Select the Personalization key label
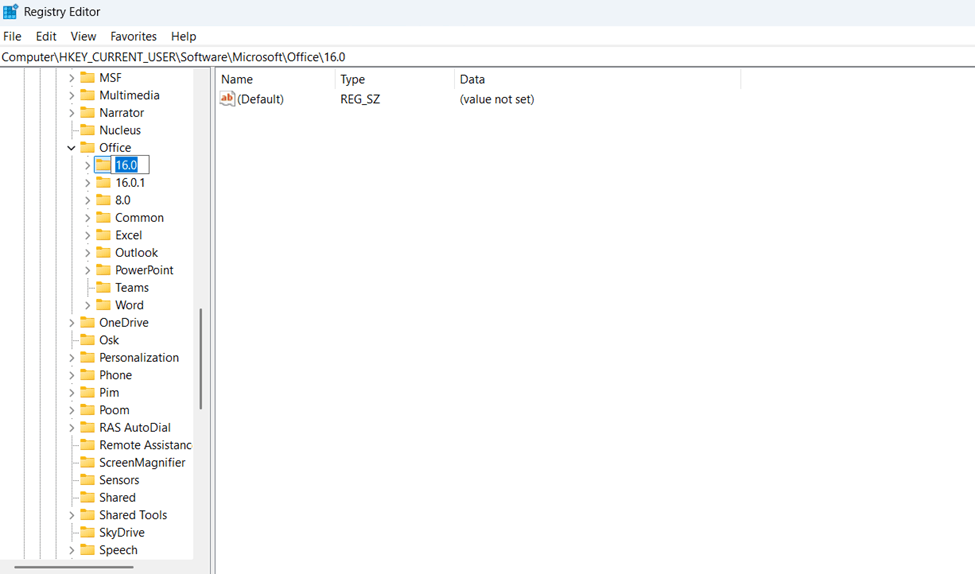The width and height of the screenshot is (975, 574). (139, 358)
